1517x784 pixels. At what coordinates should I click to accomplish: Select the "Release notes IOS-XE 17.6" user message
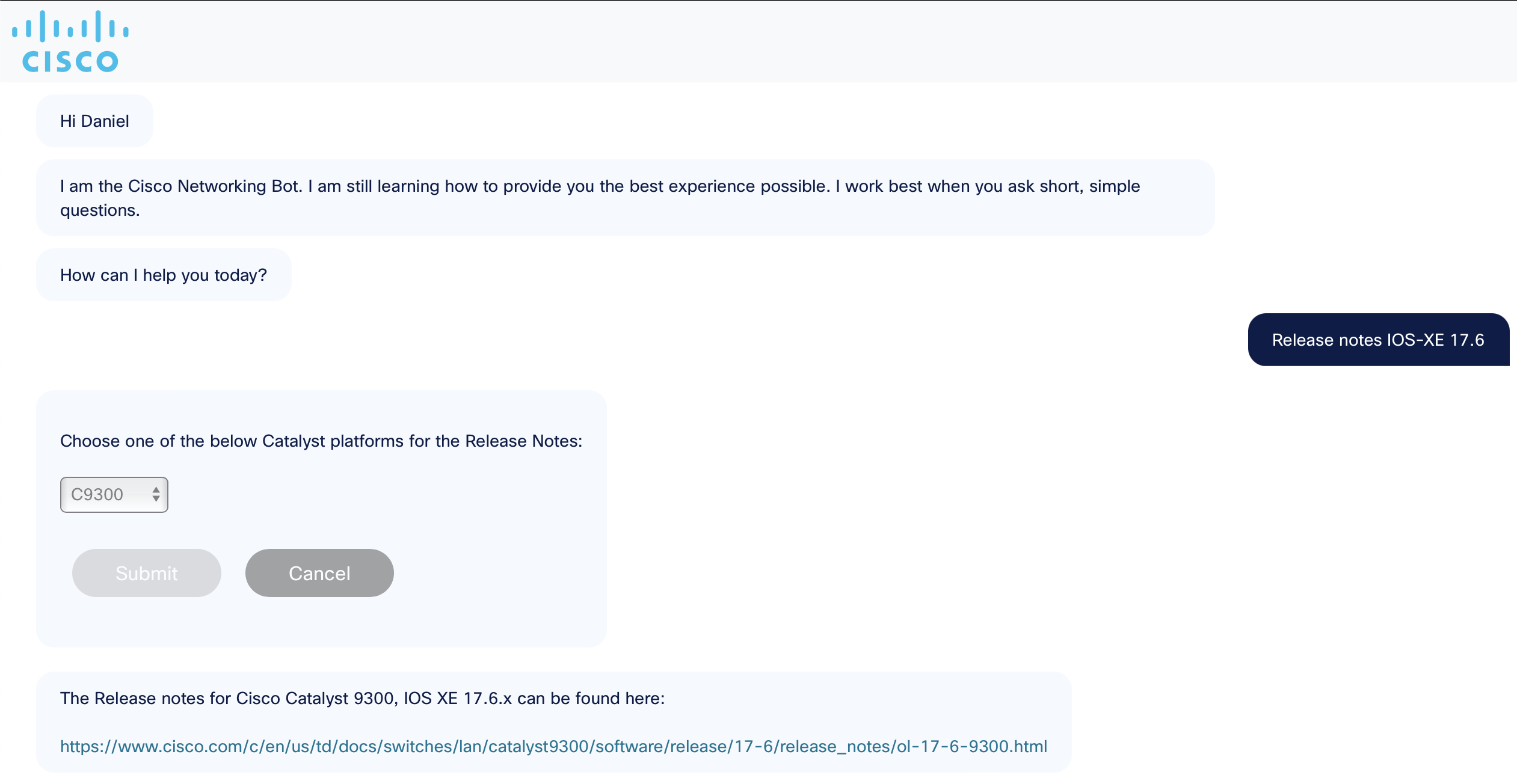[1378, 340]
